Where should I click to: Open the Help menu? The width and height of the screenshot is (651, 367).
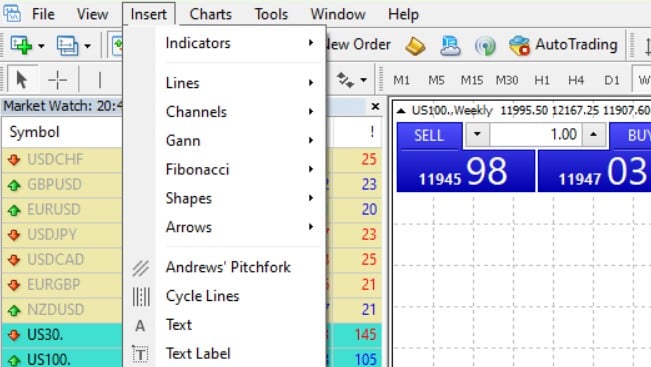click(x=403, y=14)
